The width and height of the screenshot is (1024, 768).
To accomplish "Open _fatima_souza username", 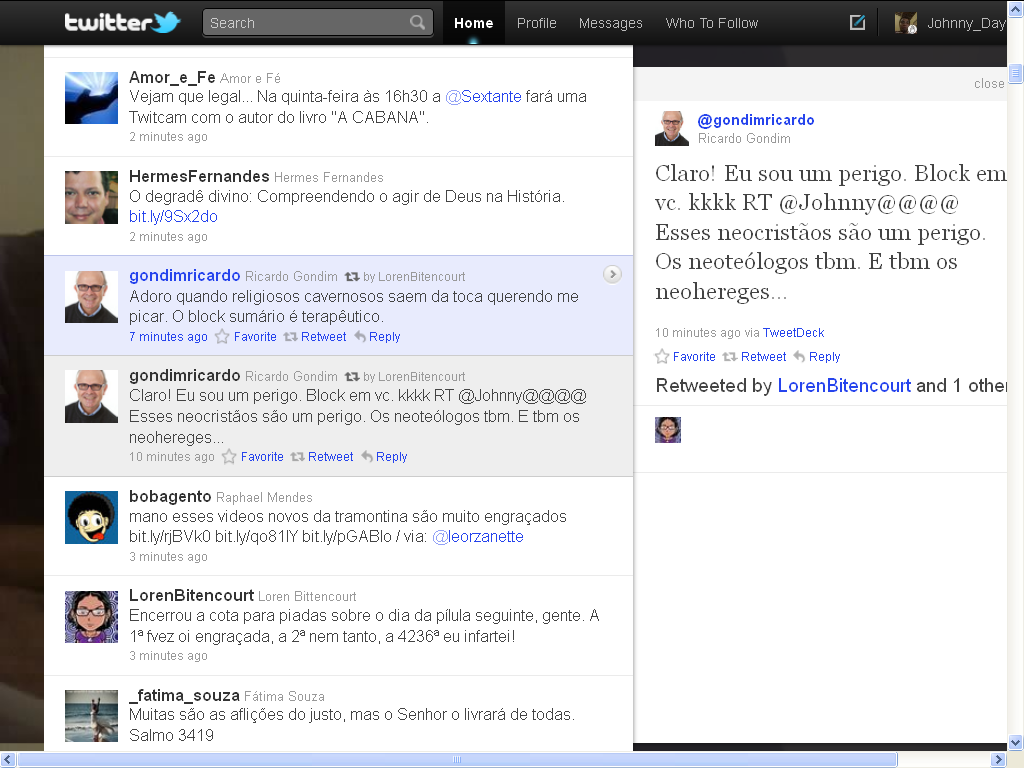I will 184,696.
